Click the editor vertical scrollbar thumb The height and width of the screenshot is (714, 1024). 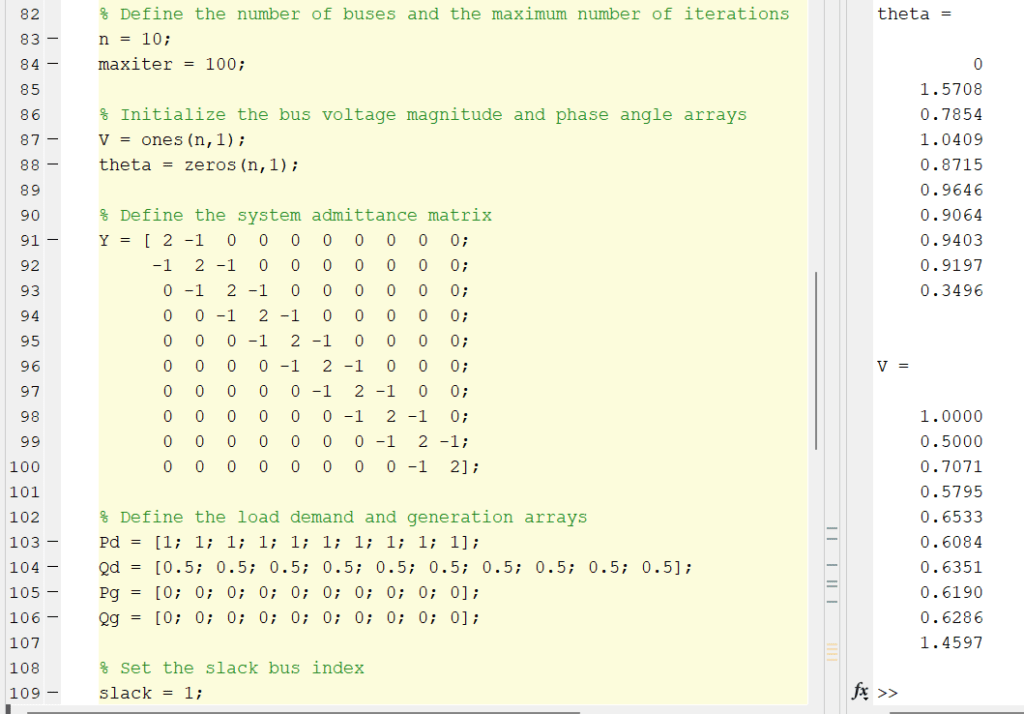pyautogui.click(x=816, y=361)
